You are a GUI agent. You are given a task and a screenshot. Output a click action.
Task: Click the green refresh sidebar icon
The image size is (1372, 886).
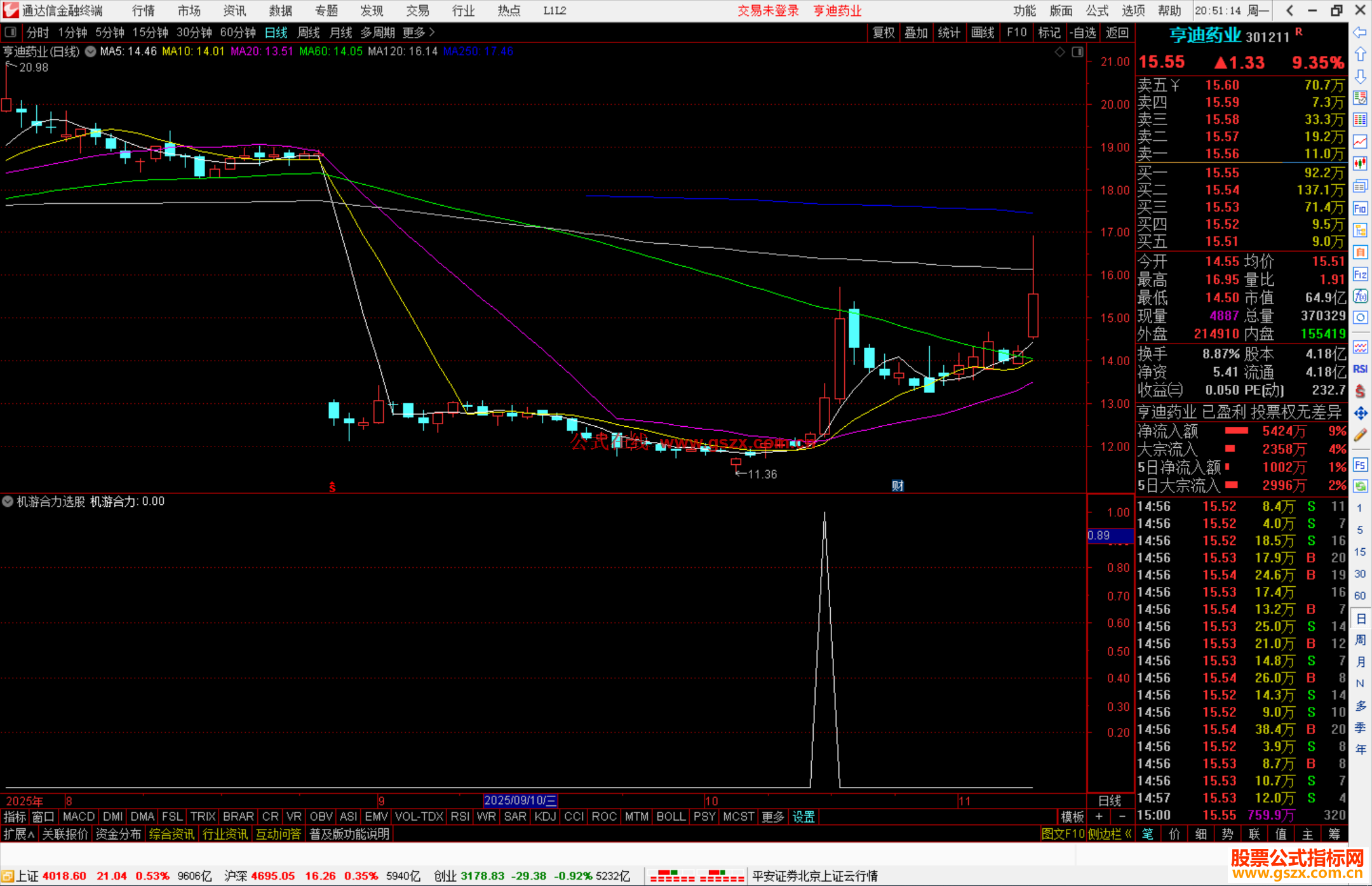pos(1360,487)
